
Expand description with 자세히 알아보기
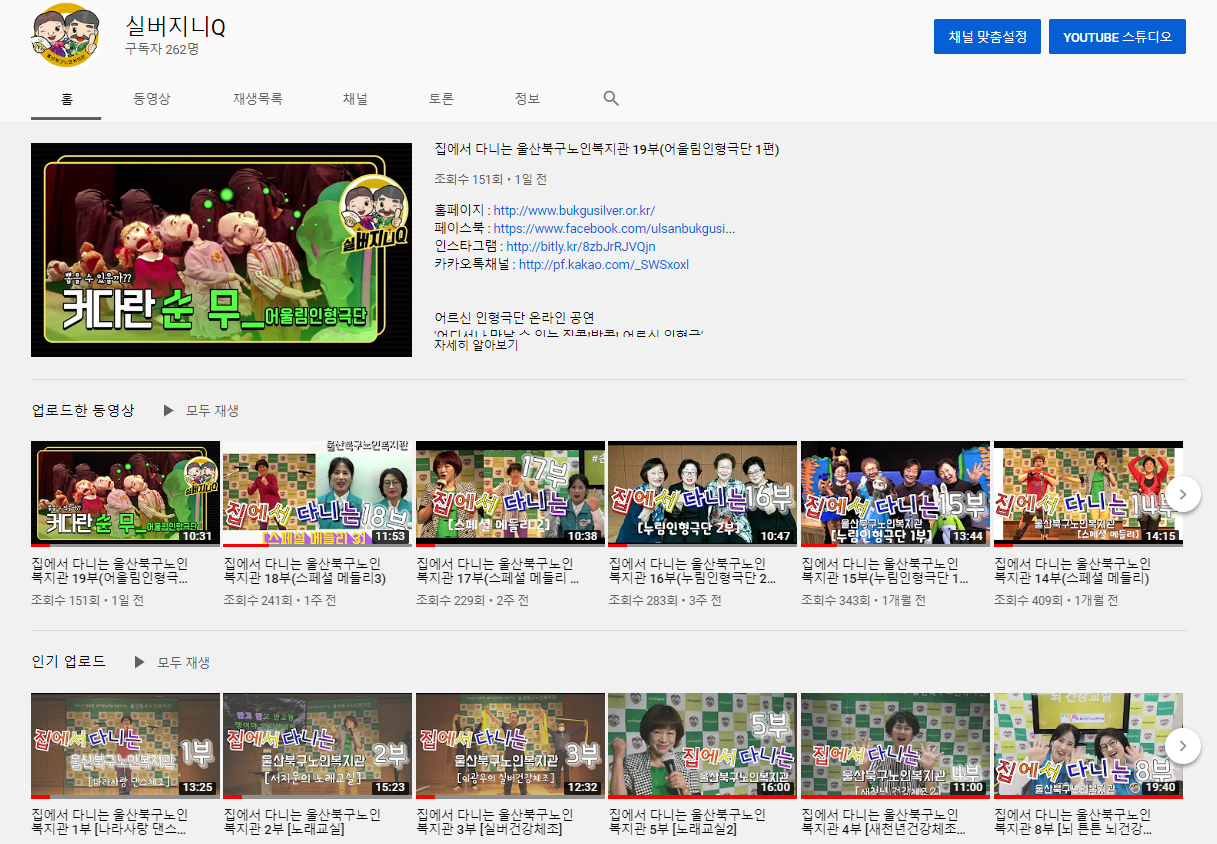click(x=476, y=345)
